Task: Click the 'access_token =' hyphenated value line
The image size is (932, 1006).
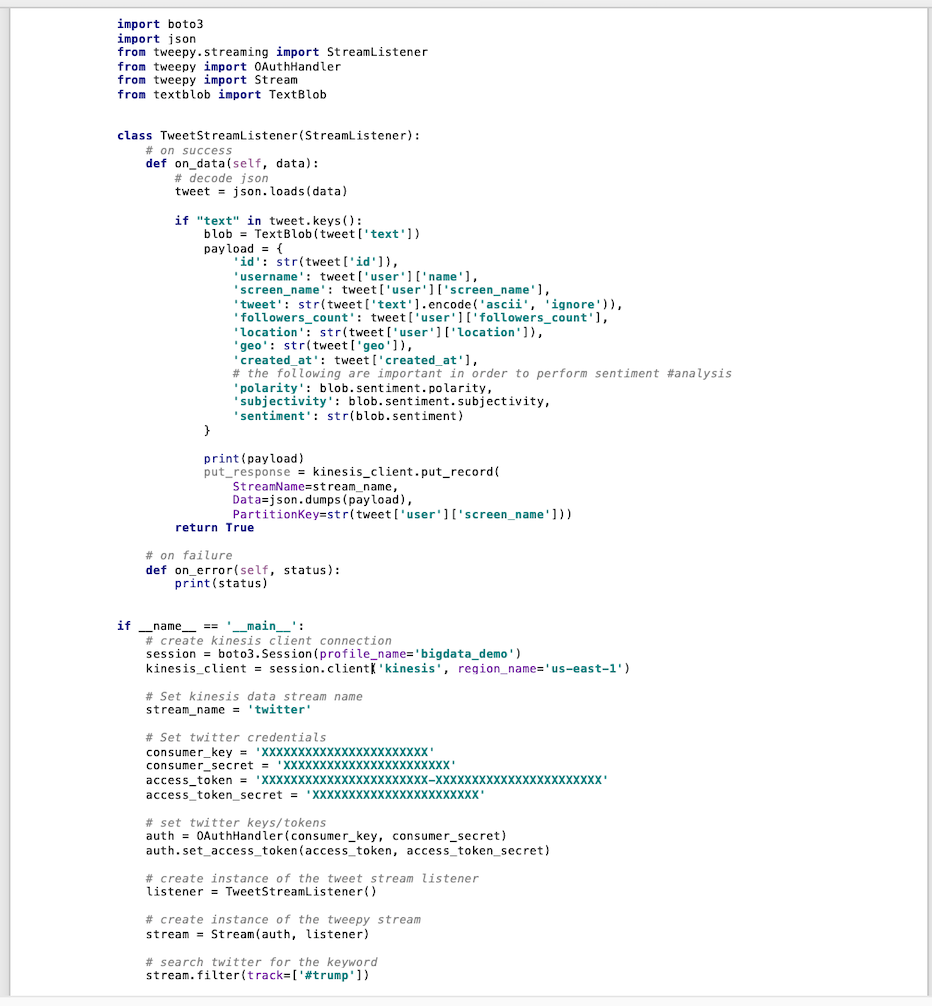Action: click(377, 781)
